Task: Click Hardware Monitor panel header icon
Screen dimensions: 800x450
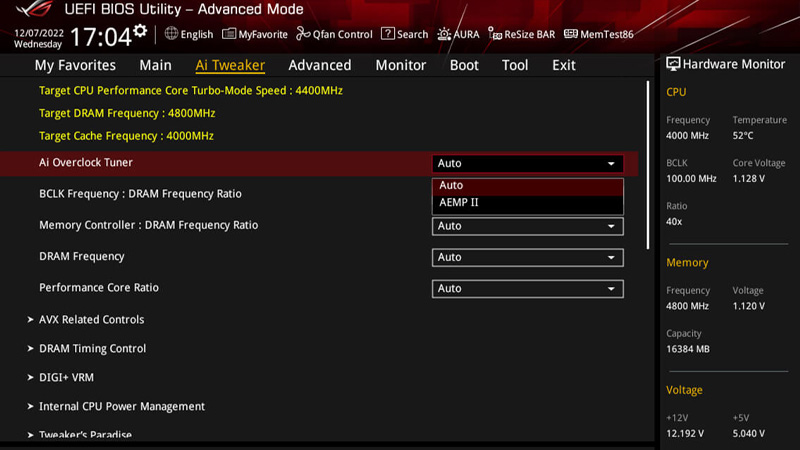Action: [x=673, y=64]
